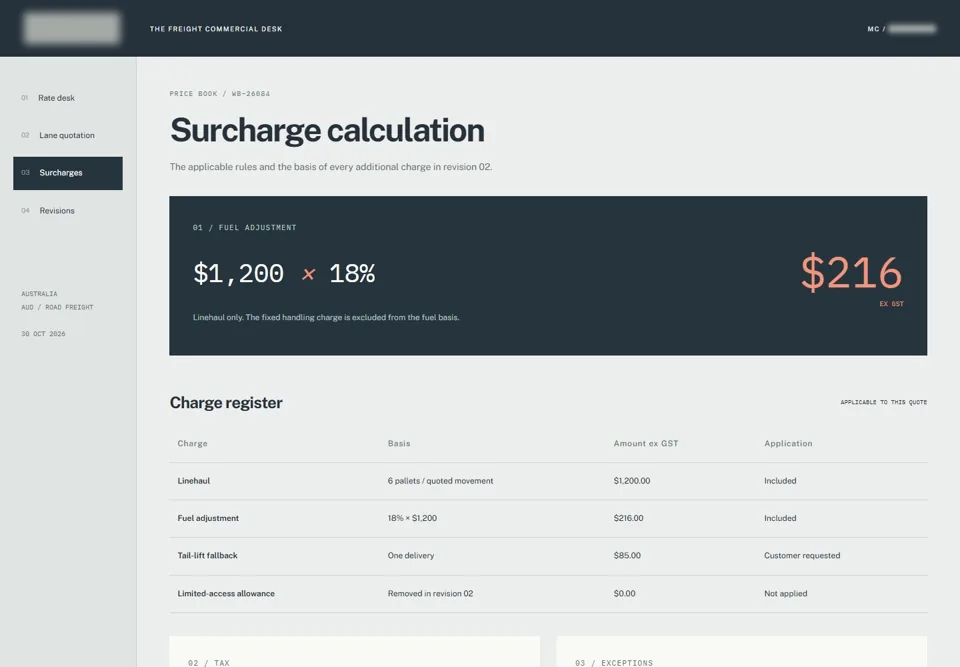Open the MC user account label
This screenshot has width=960, height=667.
tap(901, 29)
